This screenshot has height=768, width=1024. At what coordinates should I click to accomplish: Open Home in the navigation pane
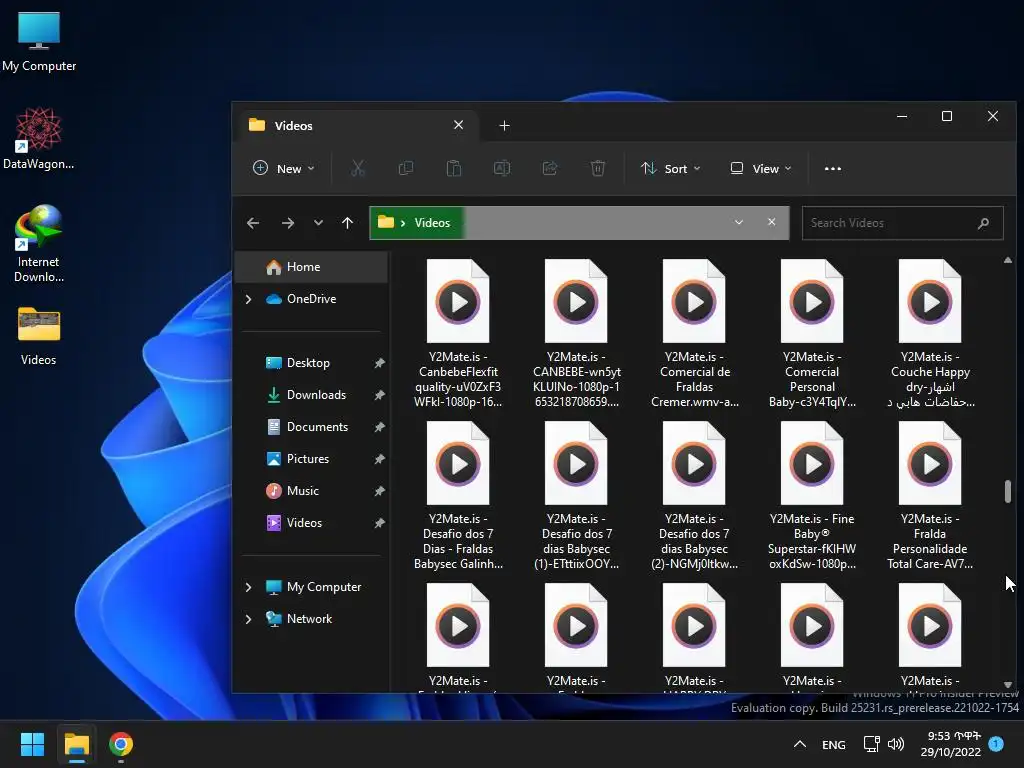[x=311, y=266]
